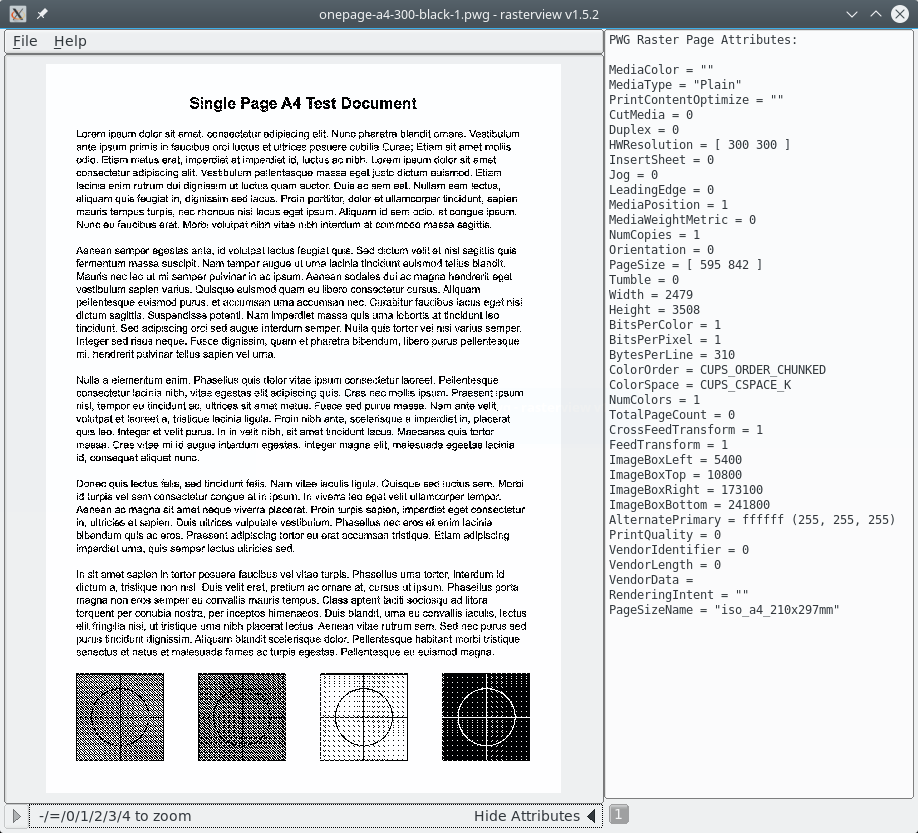918x833 pixels.
Task: Click the 'VendorIdentifier = 0' line
Action: click(679, 550)
